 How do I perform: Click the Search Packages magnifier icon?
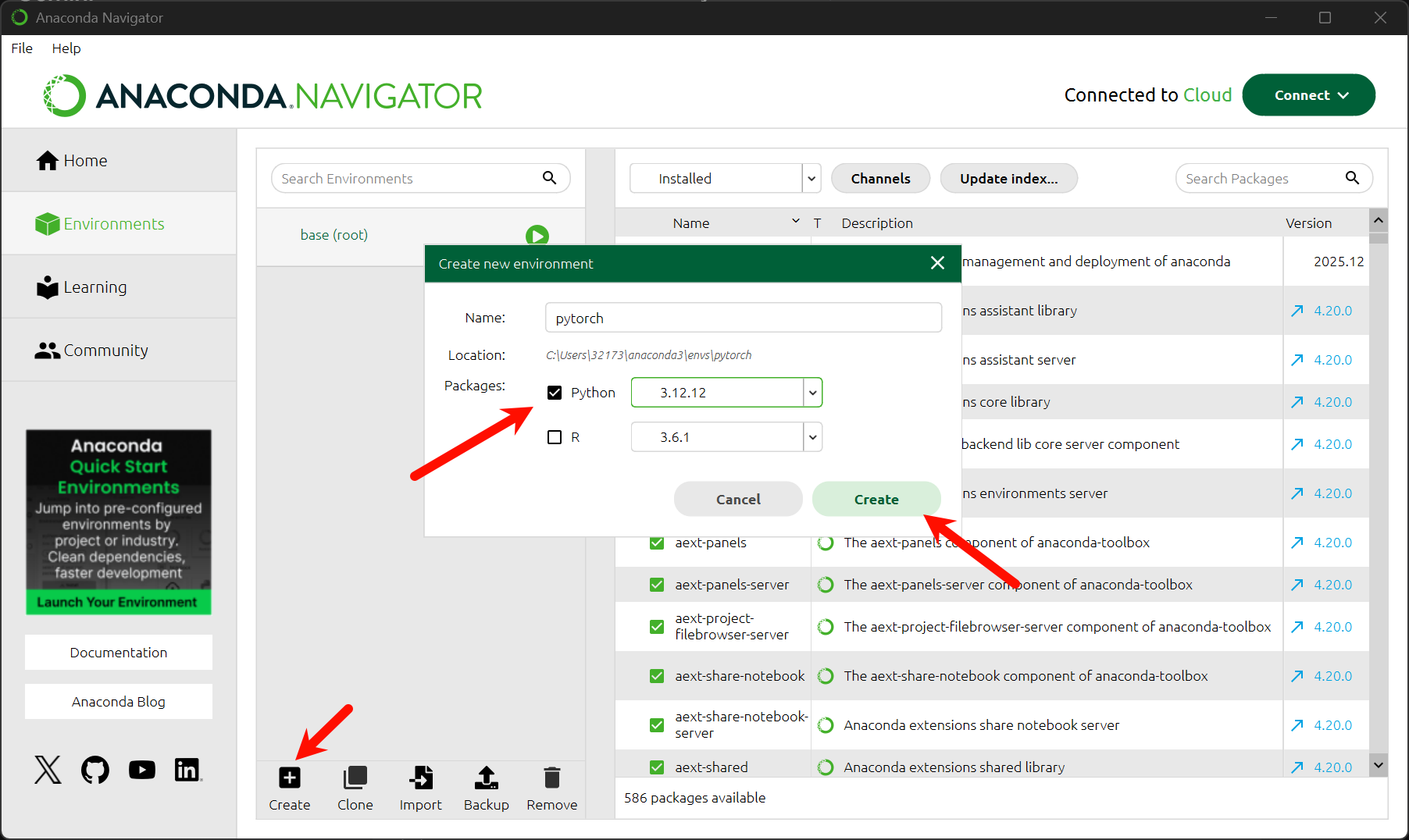pyautogui.click(x=1352, y=178)
